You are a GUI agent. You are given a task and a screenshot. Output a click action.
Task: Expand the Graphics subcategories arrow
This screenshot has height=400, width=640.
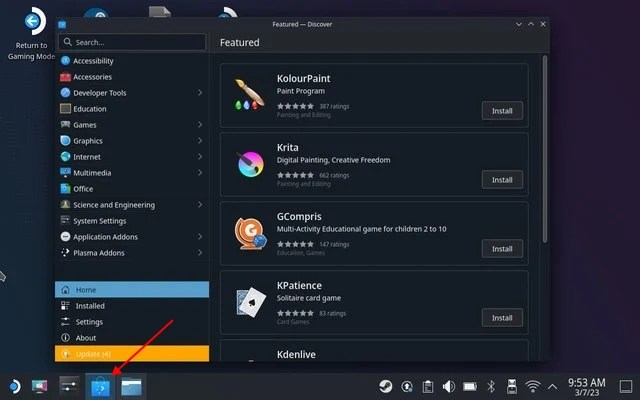coord(200,140)
